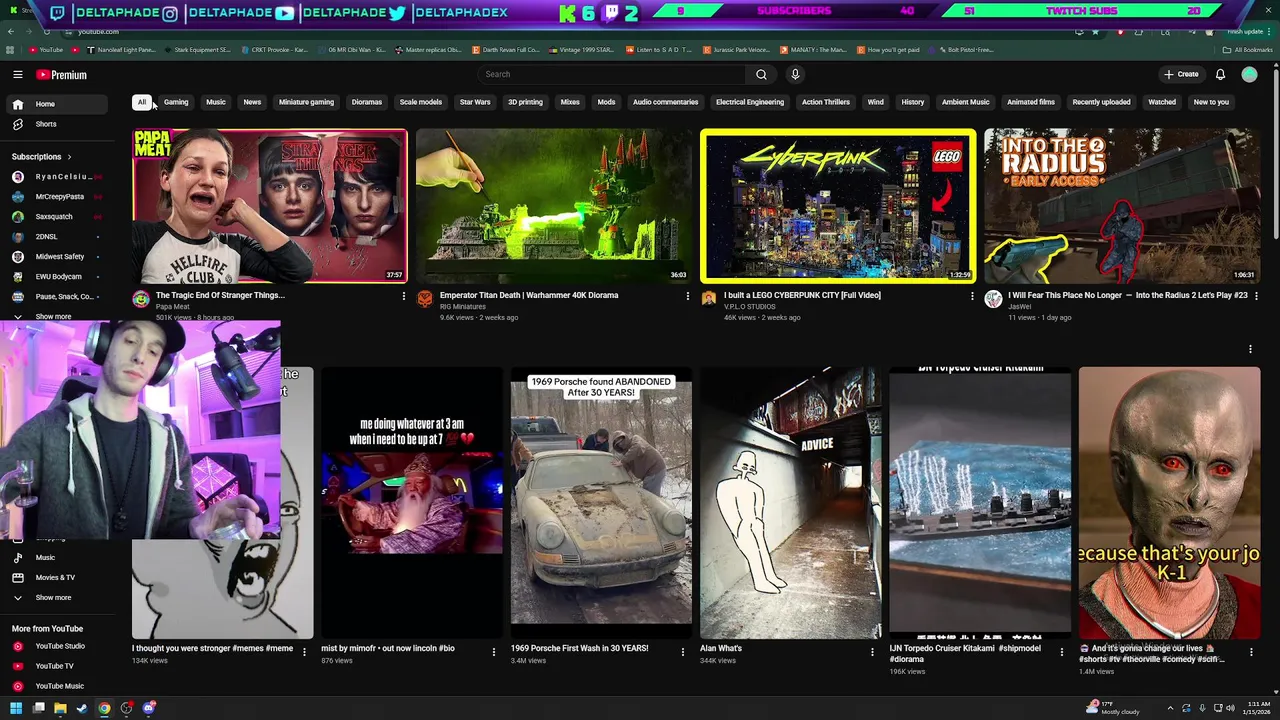The width and height of the screenshot is (1280, 720).
Task: Open Chrome from the taskbar
Action: tap(104, 708)
